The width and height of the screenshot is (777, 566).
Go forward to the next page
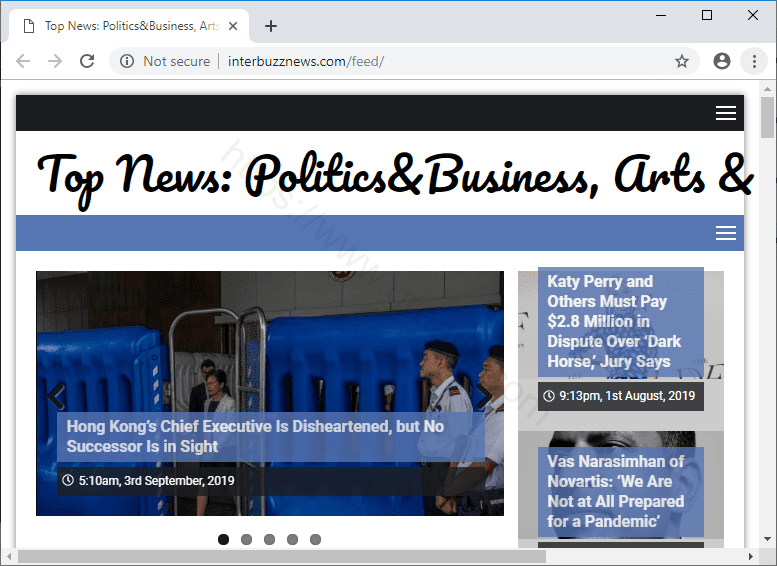55,61
